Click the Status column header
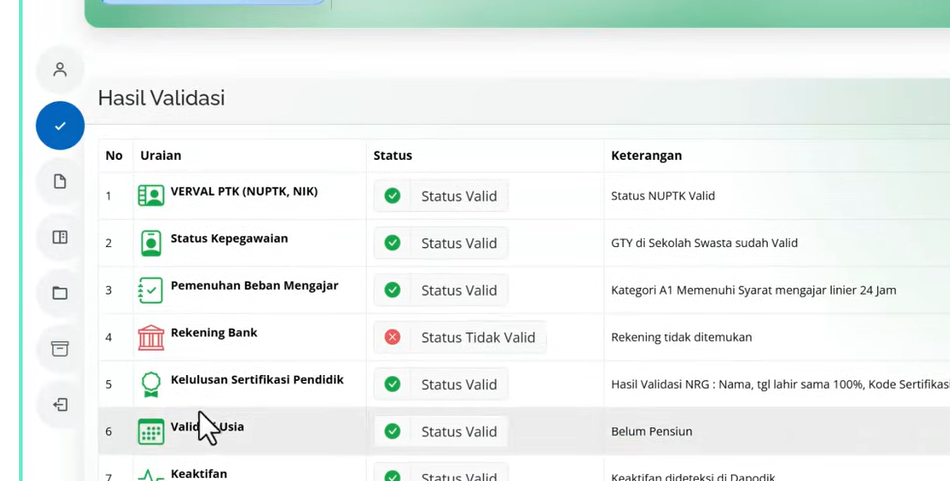 393,156
